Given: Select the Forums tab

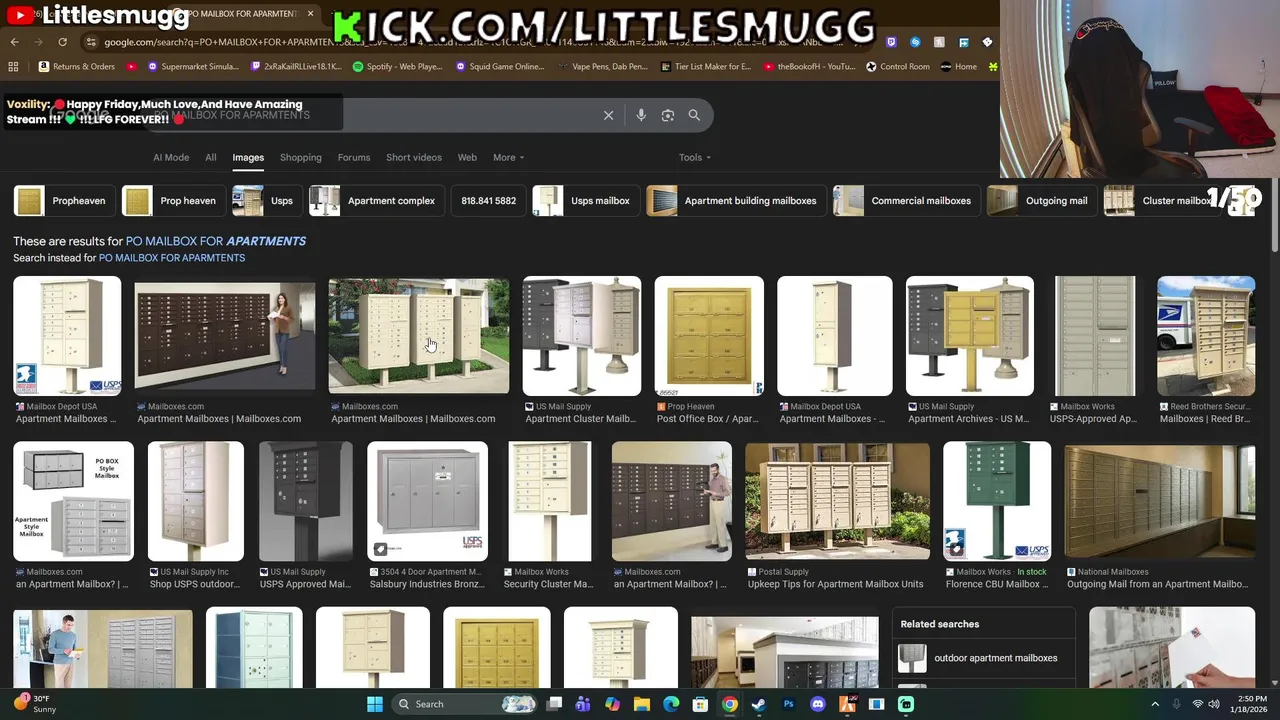Looking at the screenshot, I should pos(354,157).
